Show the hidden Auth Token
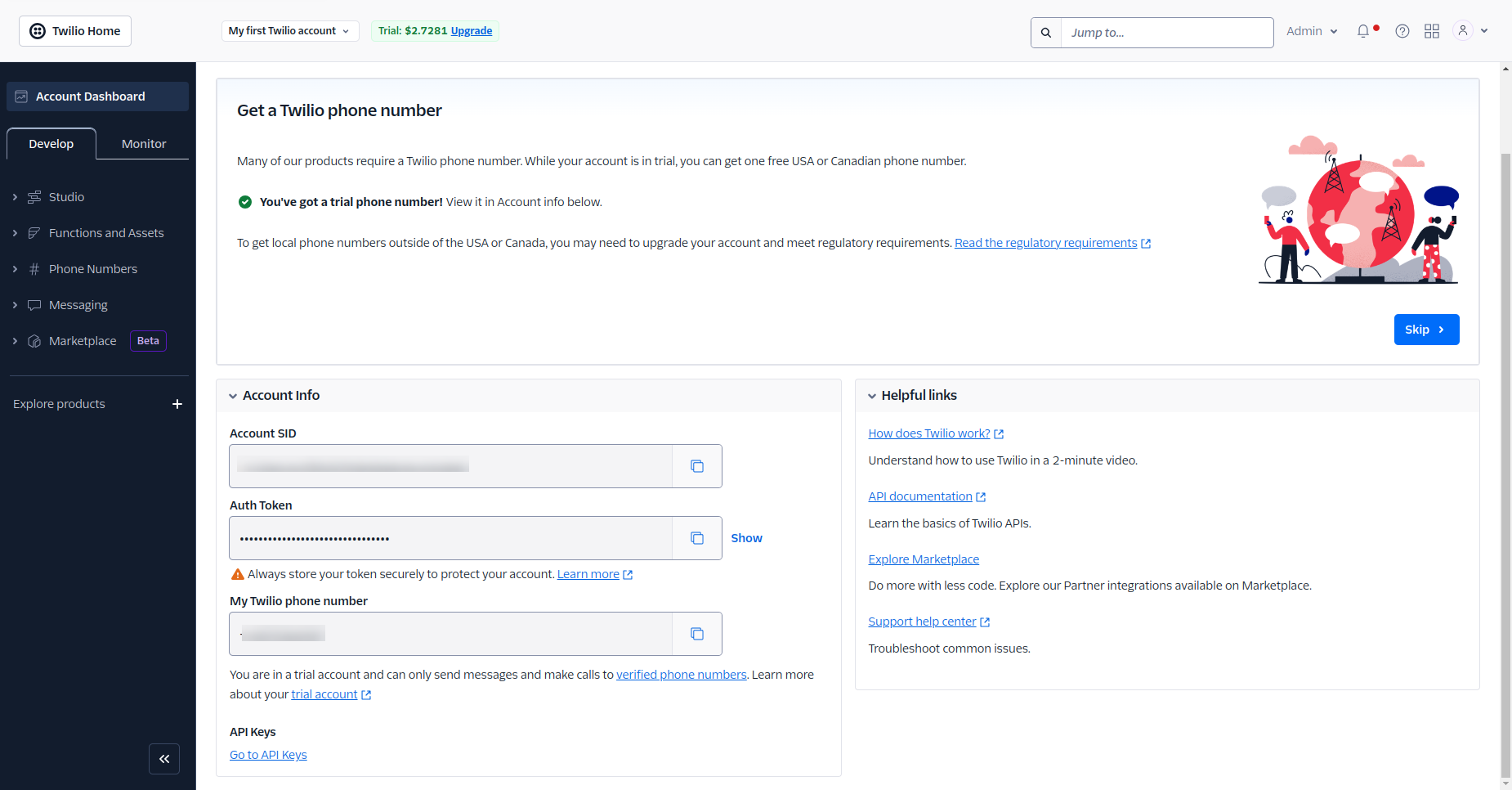Image resolution: width=1512 pixels, height=790 pixels. pyautogui.click(x=746, y=538)
